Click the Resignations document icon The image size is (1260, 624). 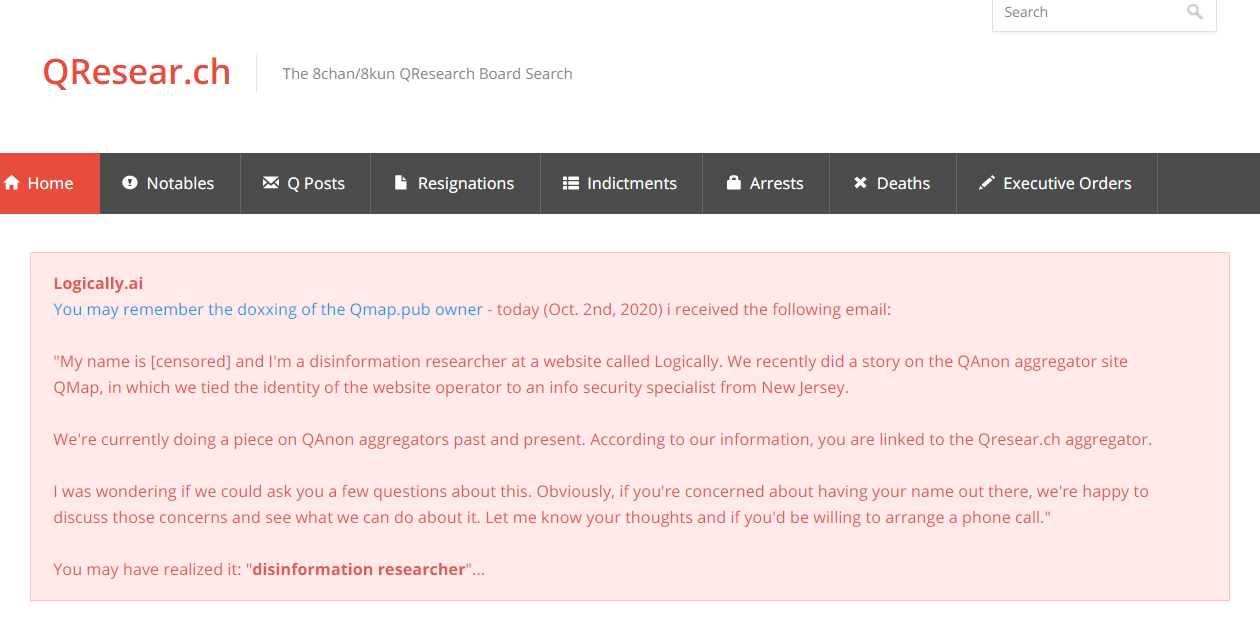(x=401, y=183)
